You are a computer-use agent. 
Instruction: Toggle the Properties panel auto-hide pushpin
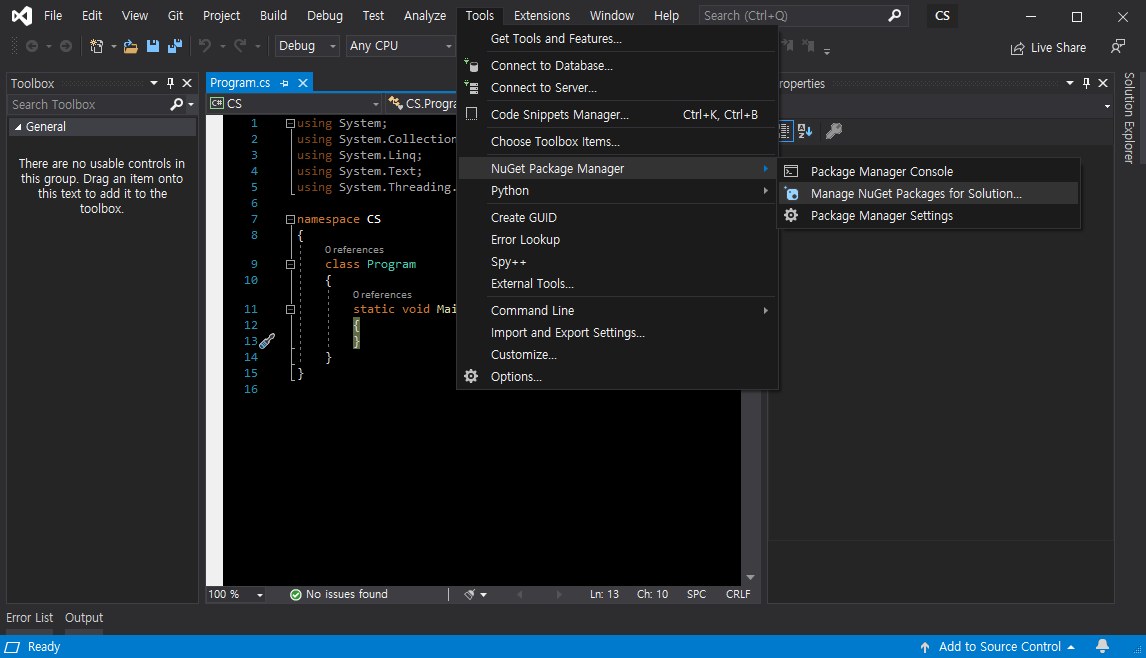[x=1086, y=83]
